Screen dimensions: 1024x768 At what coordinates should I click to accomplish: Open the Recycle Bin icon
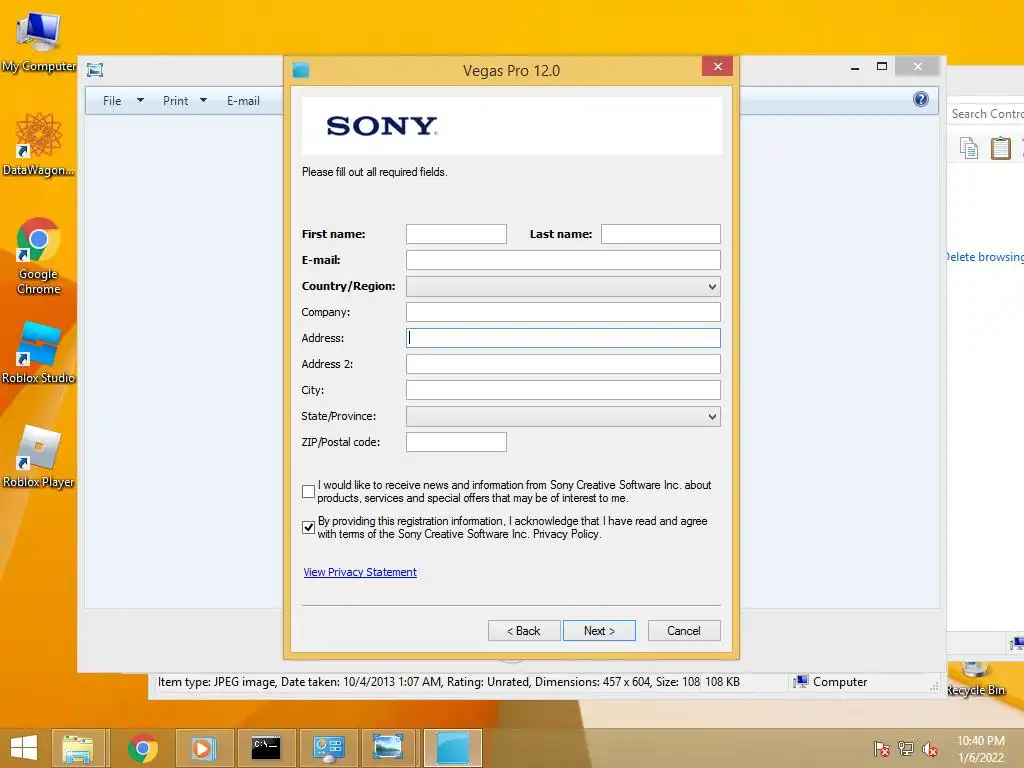pyautogui.click(x=976, y=680)
